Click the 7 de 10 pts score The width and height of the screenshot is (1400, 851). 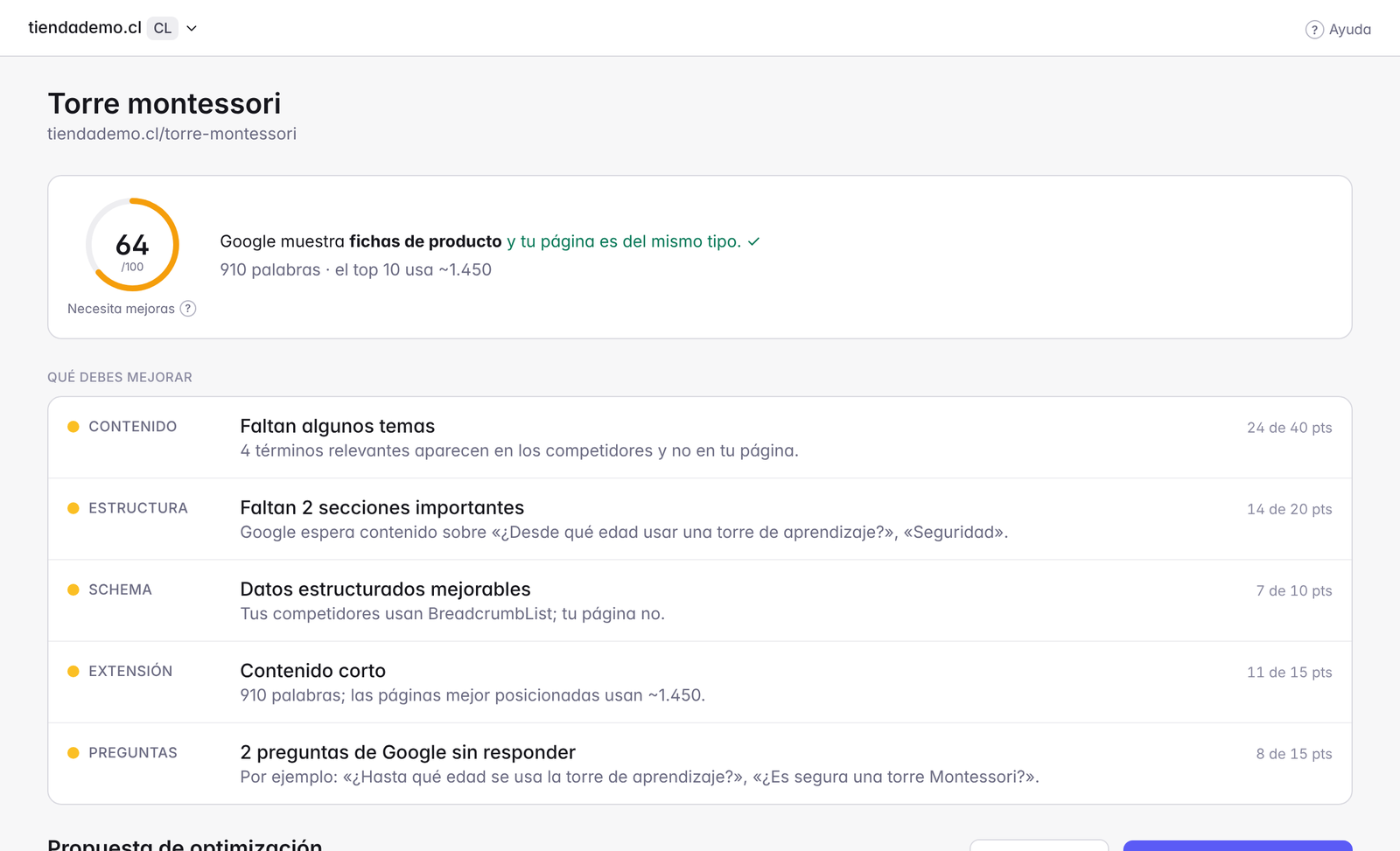(1294, 590)
